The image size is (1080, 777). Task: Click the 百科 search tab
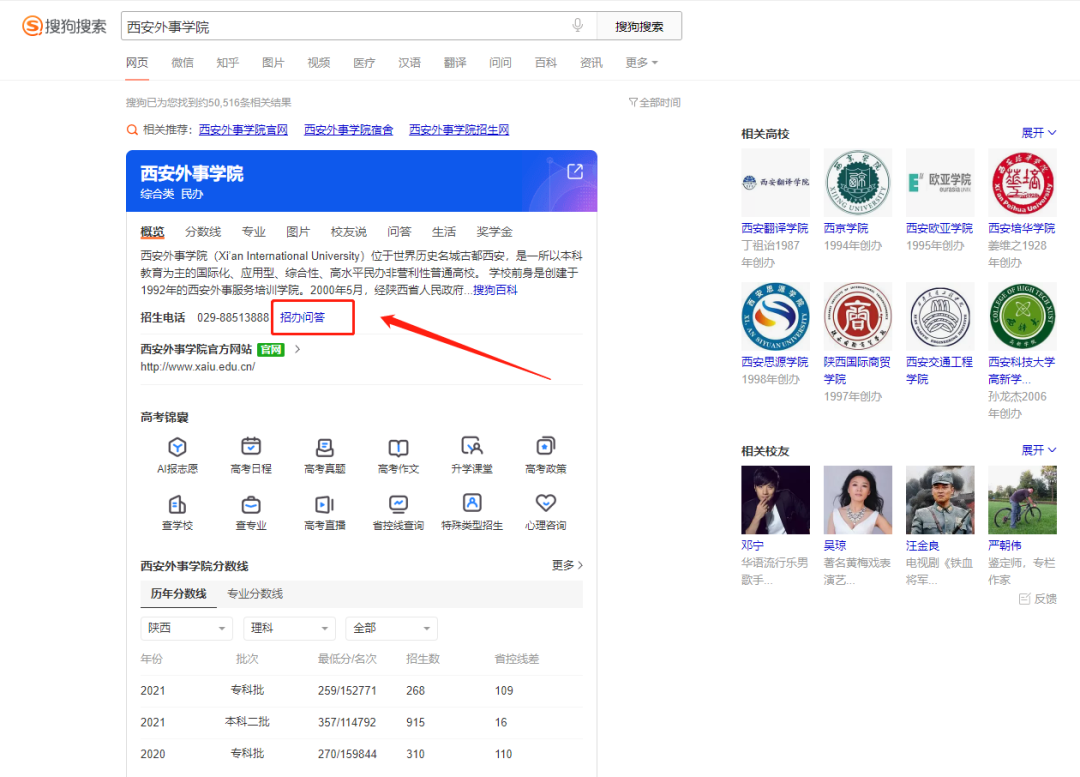(x=546, y=63)
